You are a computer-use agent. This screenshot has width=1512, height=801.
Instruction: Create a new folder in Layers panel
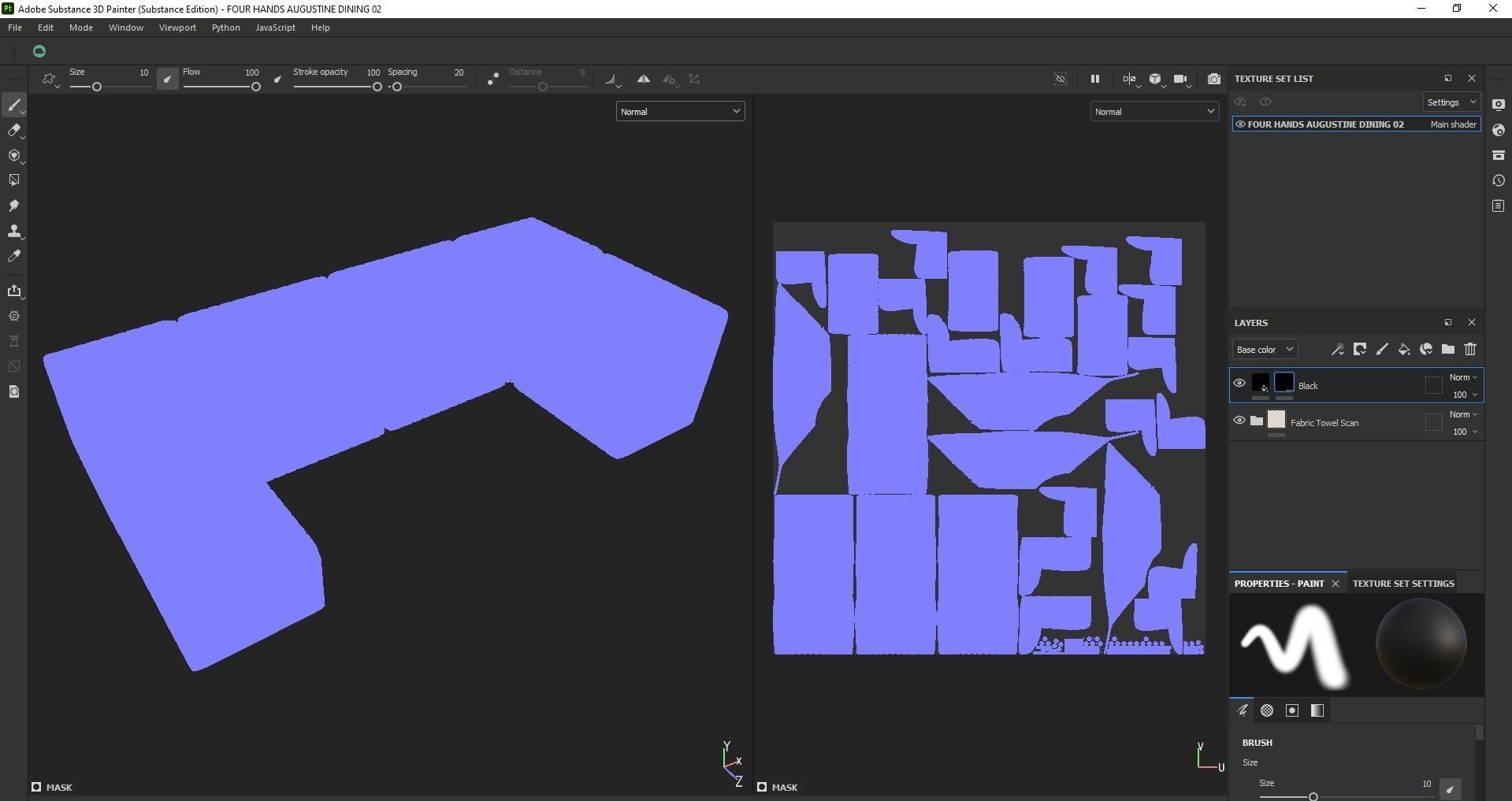click(1448, 349)
